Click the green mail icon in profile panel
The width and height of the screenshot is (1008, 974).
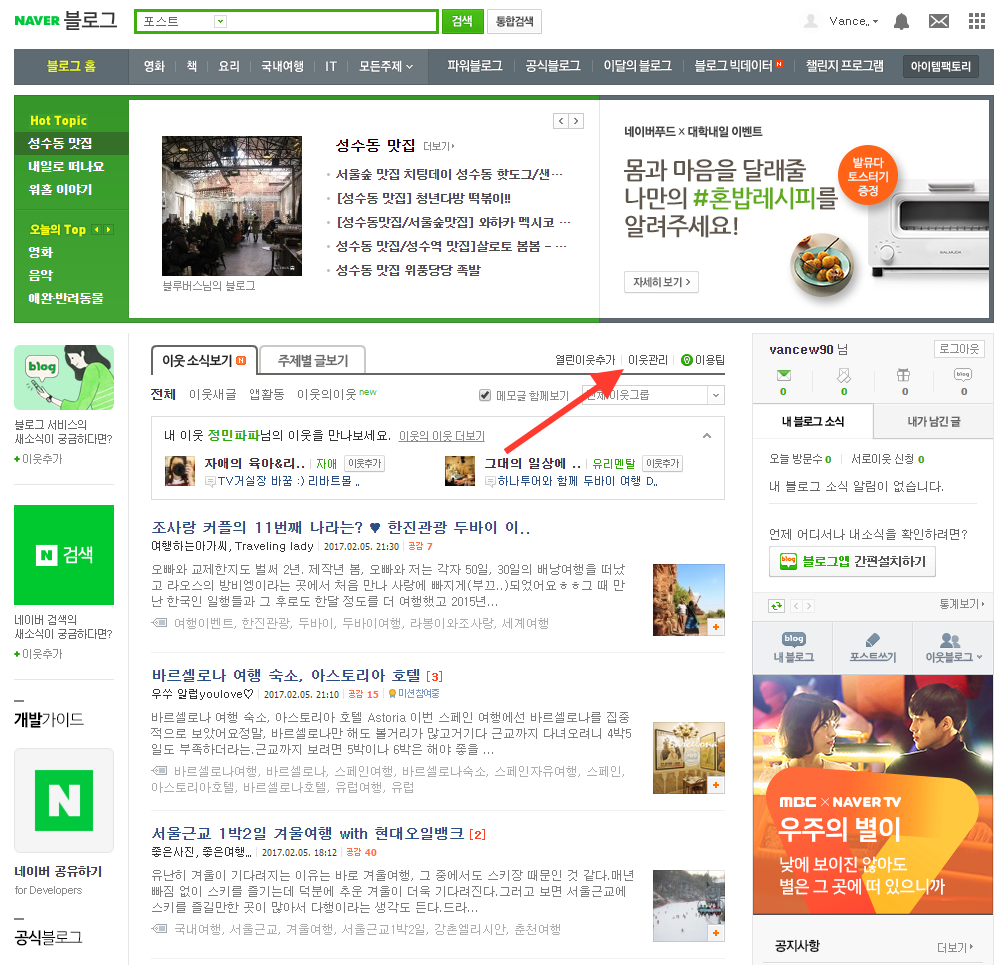coord(783,375)
